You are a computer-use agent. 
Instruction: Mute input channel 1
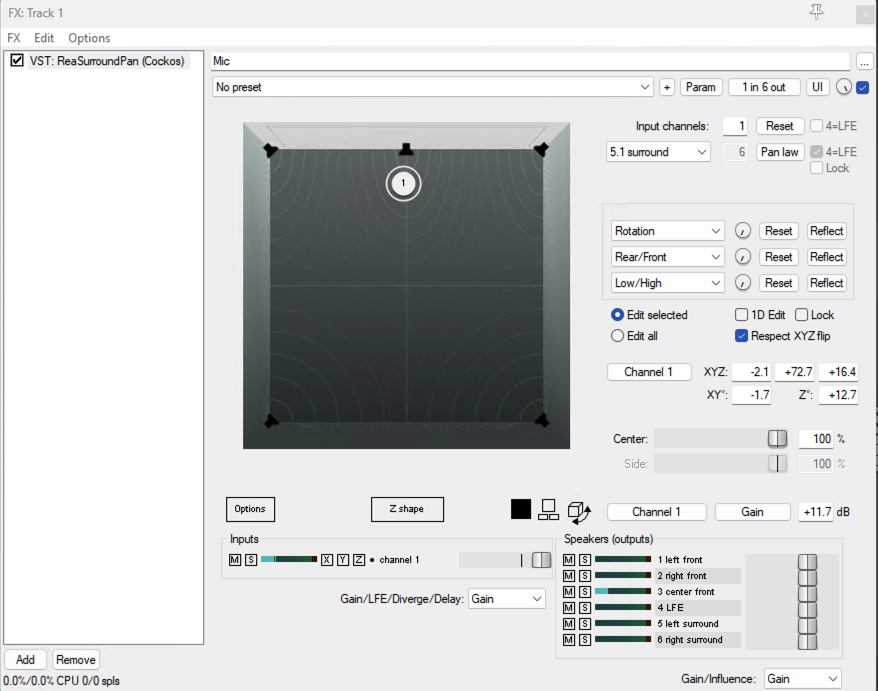point(234,560)
